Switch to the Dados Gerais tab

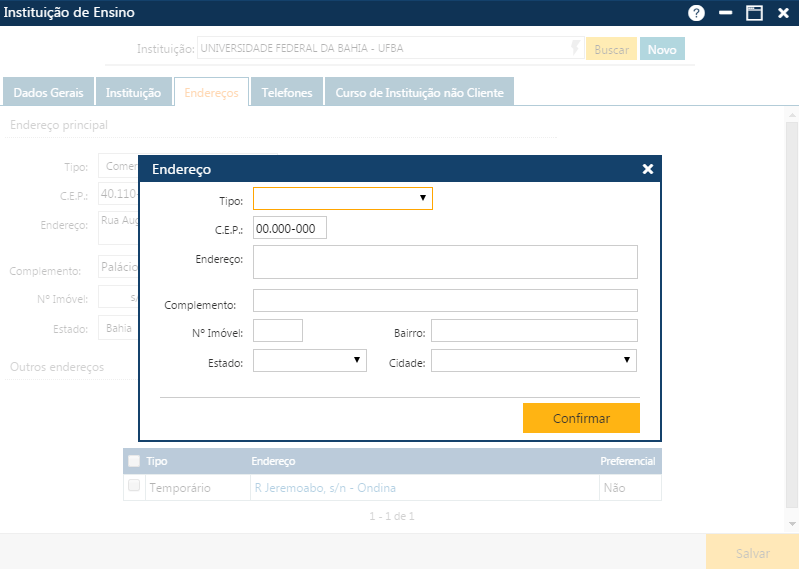point(48,92)
